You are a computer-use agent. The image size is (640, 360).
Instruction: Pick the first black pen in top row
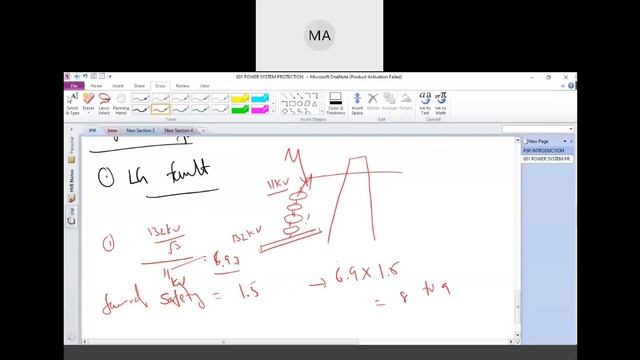[140, 98]
